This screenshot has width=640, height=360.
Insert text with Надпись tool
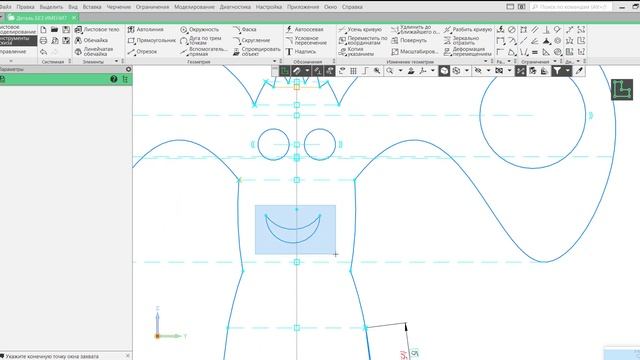pyautogui.click(x=301, y=52)
